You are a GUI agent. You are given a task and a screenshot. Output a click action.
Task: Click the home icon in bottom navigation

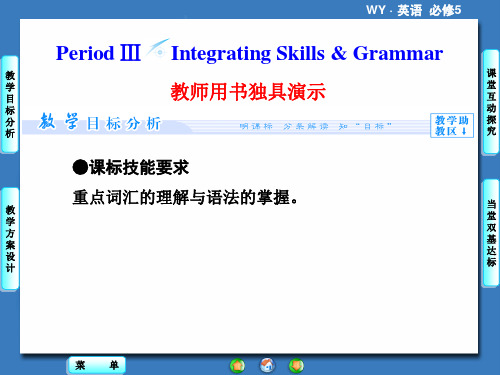click(267, 365)
